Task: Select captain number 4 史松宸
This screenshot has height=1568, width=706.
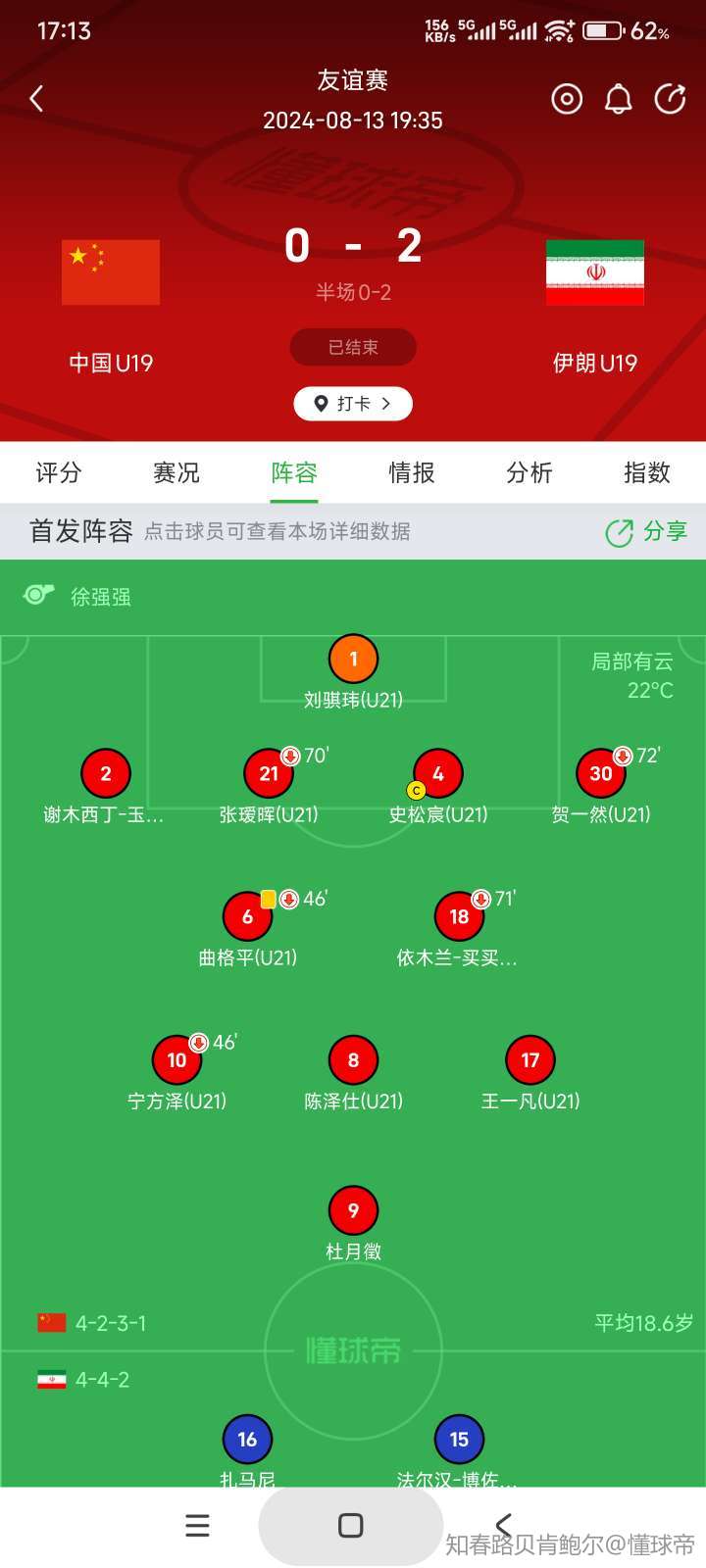Action: 438,774
